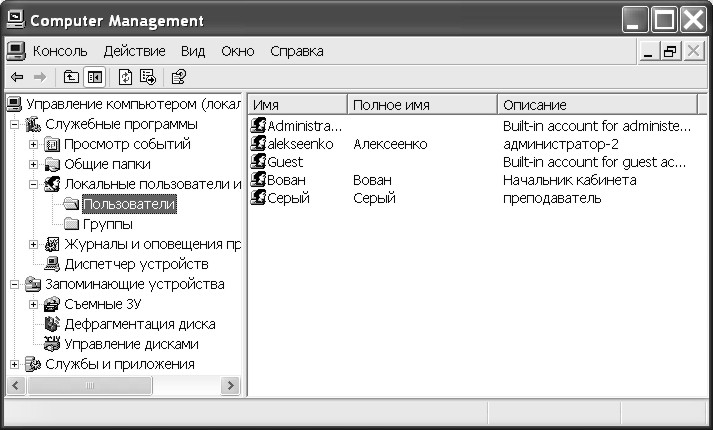Collapse the Служебные программы node
Image resolution: width=713 pixels, height=430 pixels.
click(x=15, y=124)
